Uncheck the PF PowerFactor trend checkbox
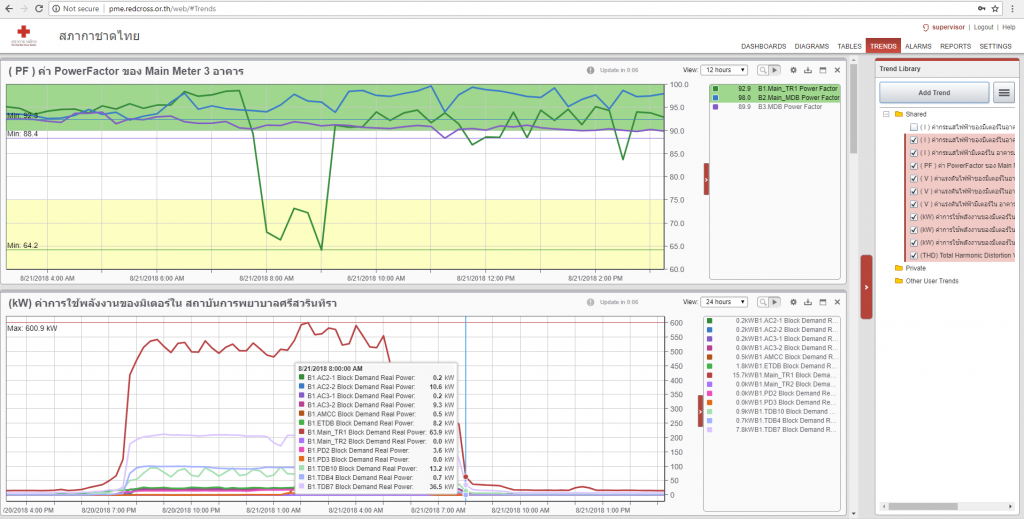The width and height of the screenshot is (1024, 519). (x=913, y=165)
